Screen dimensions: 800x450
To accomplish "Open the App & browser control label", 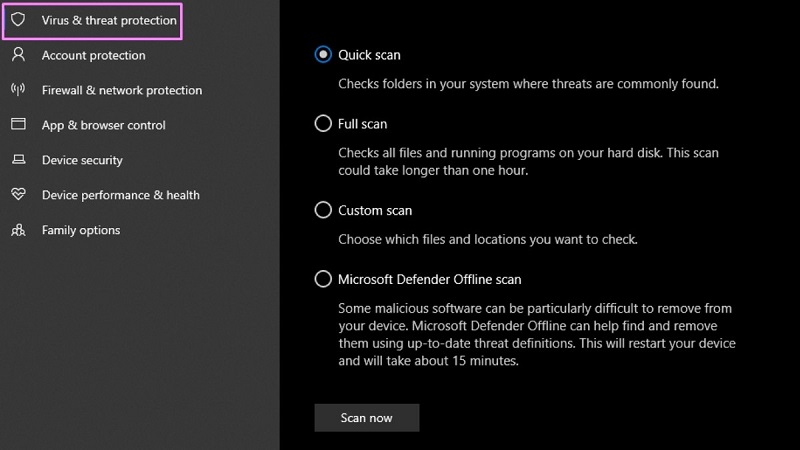I will click(103, 125).
